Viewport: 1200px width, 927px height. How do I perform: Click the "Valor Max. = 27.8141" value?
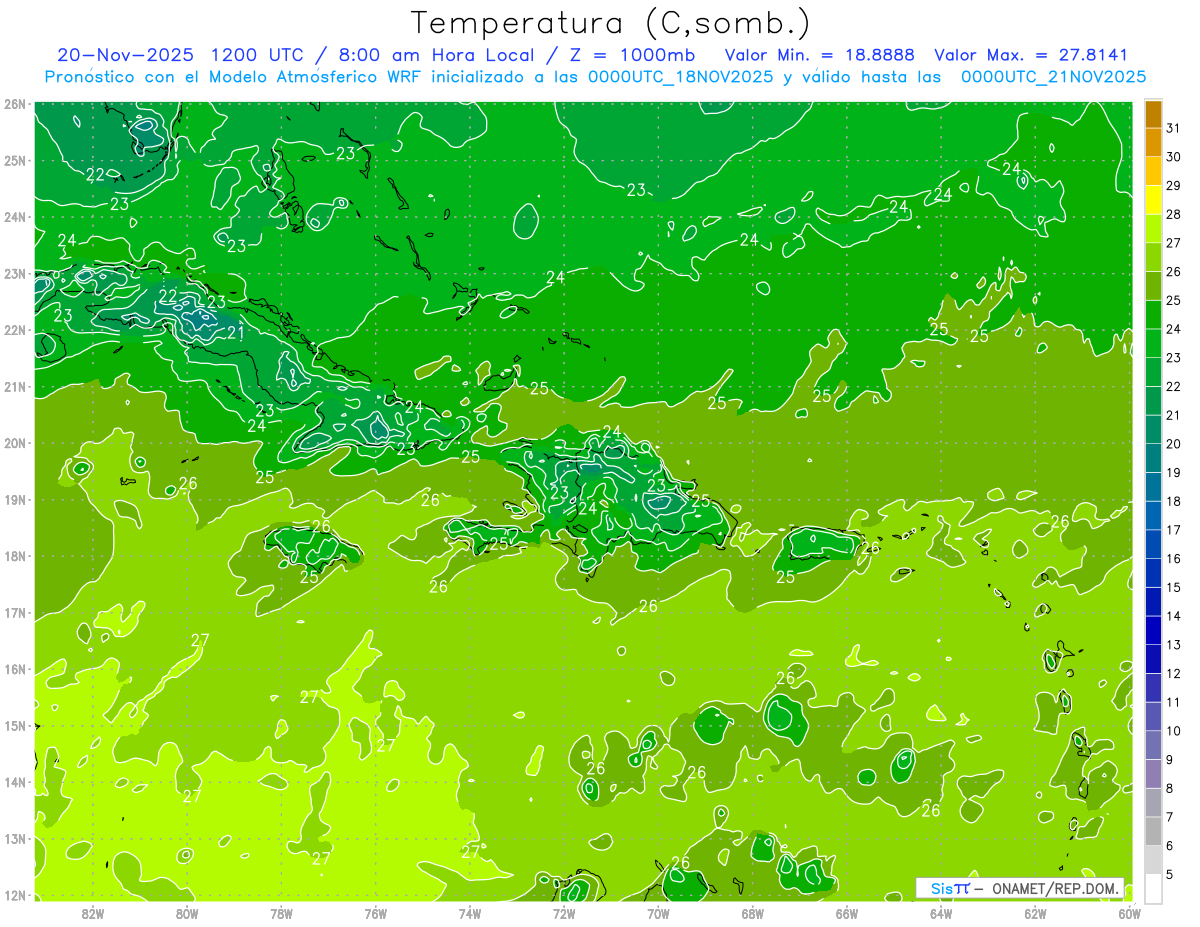[x=1031, y=55]
